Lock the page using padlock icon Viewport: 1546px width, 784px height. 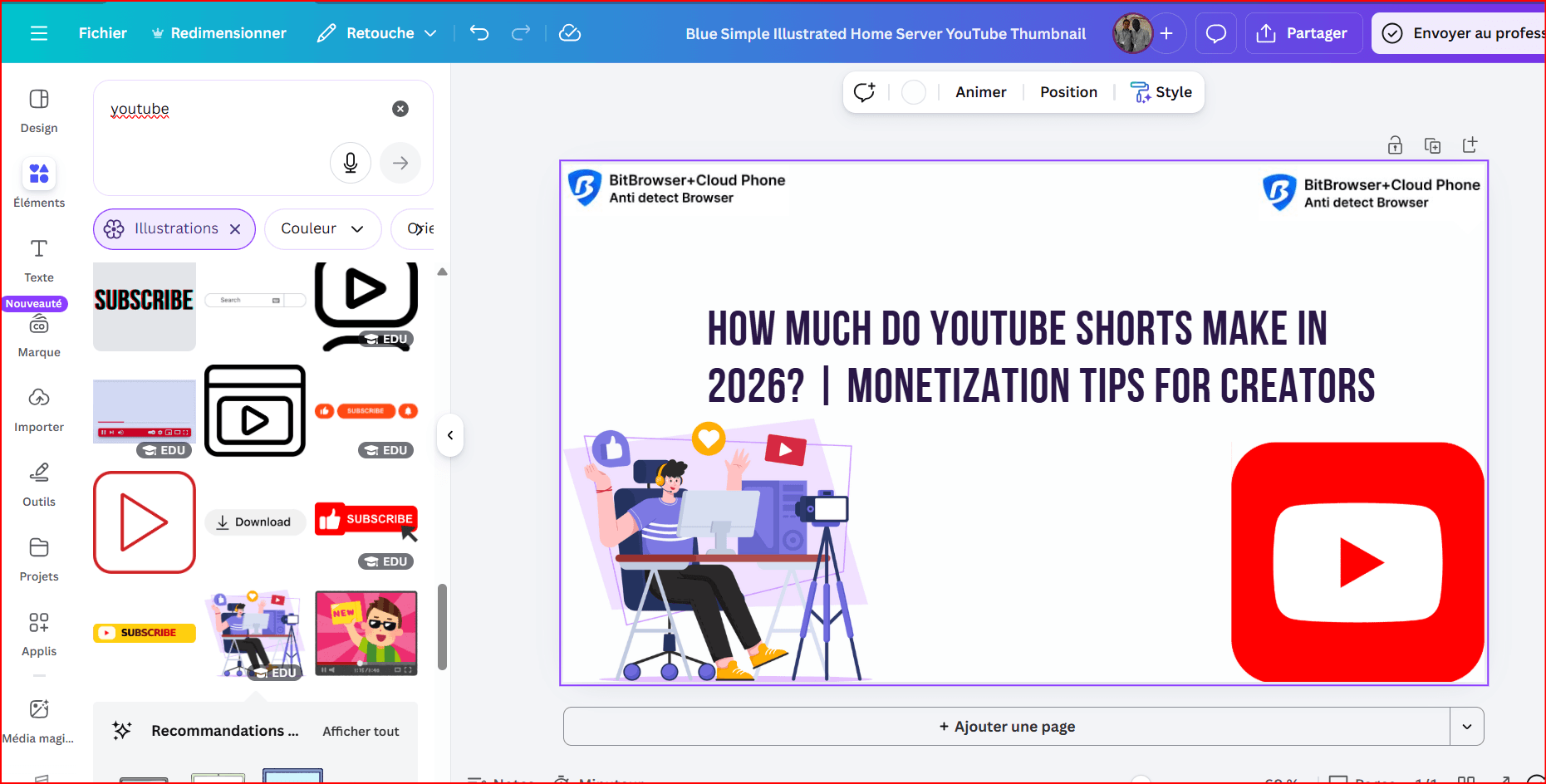tap(1395, 145)
